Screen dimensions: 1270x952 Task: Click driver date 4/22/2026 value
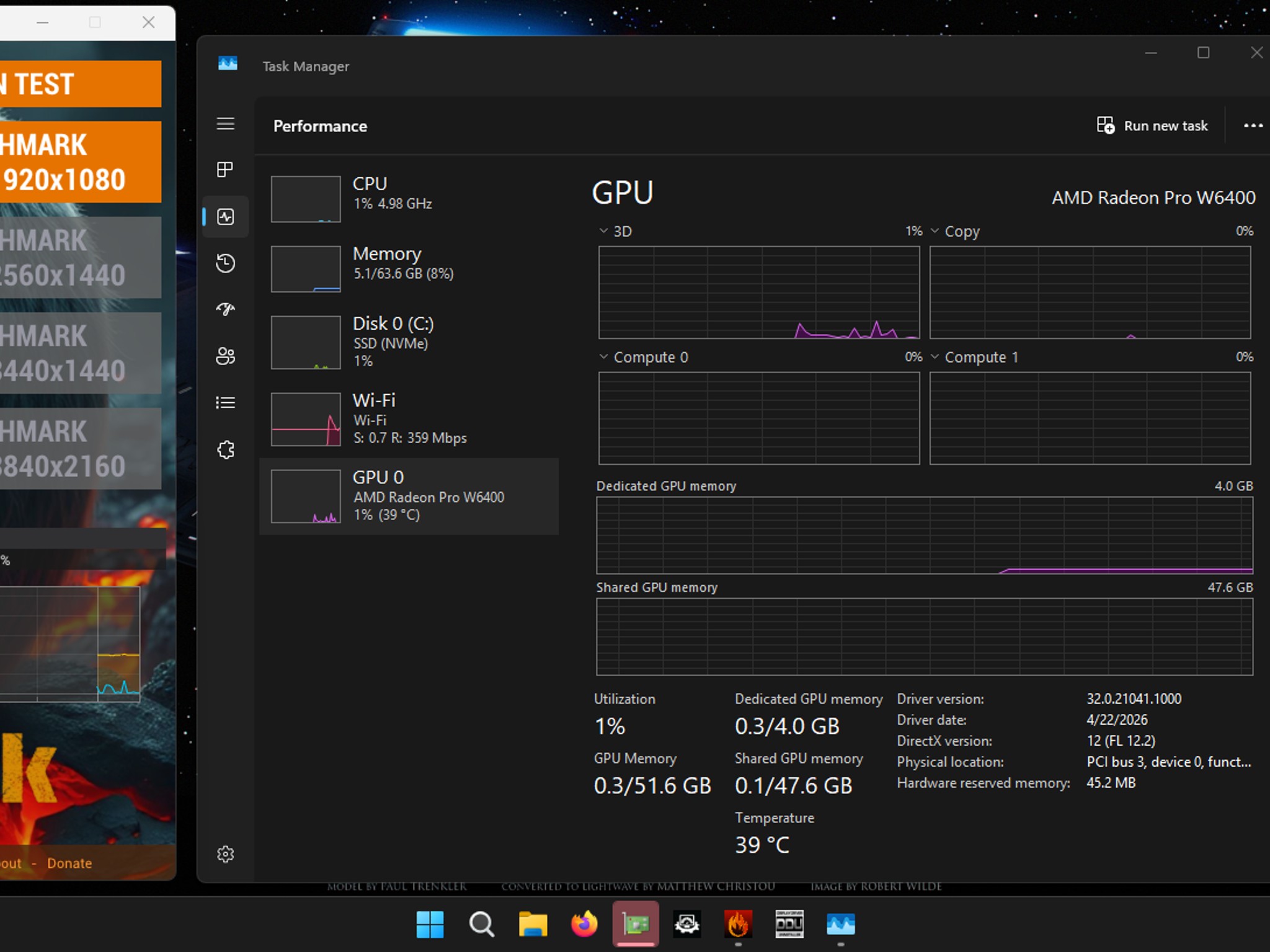[x=1117, y=720]
